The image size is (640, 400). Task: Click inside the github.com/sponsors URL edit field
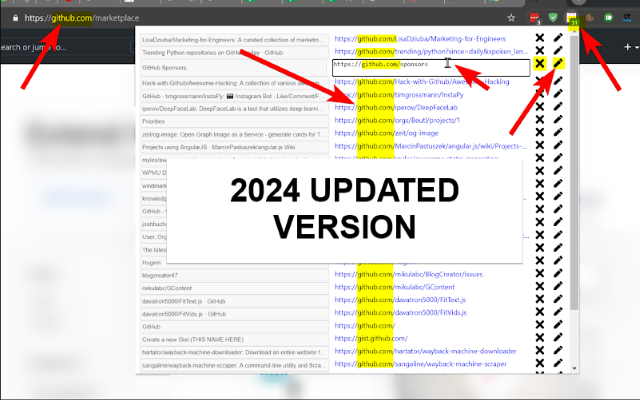(x=431, y=68)
